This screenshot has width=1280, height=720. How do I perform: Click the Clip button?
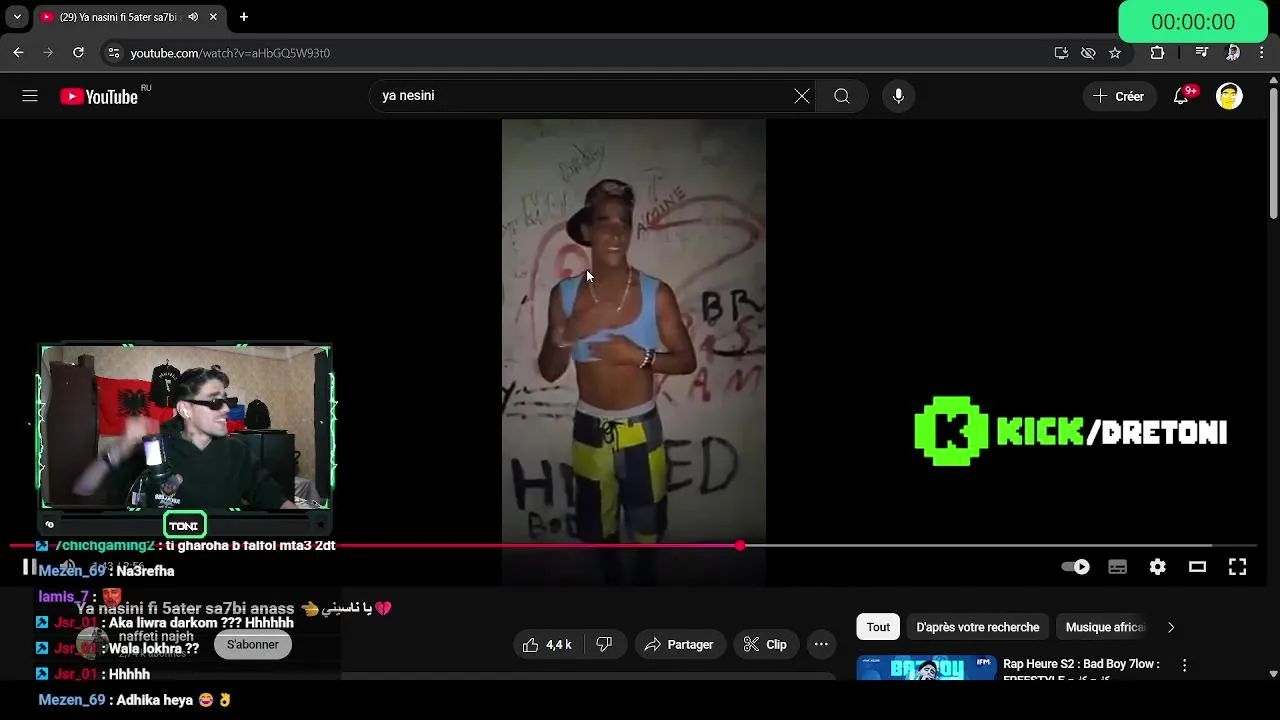tap(765, 645)
